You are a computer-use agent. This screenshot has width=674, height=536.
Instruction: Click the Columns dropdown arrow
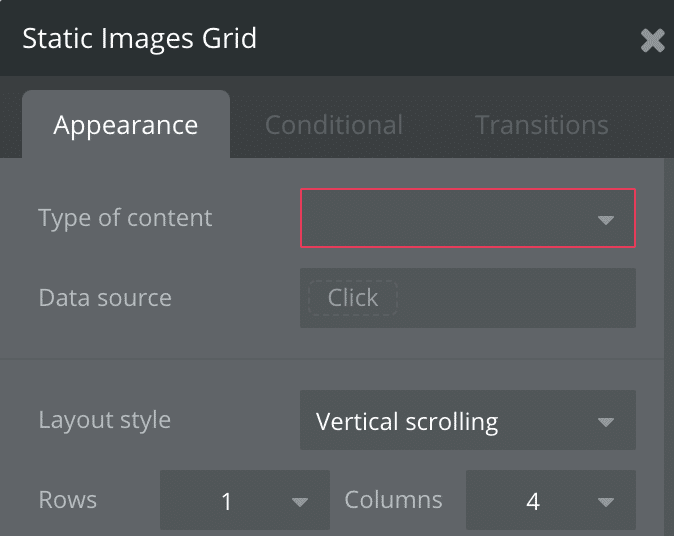(605, 502)
